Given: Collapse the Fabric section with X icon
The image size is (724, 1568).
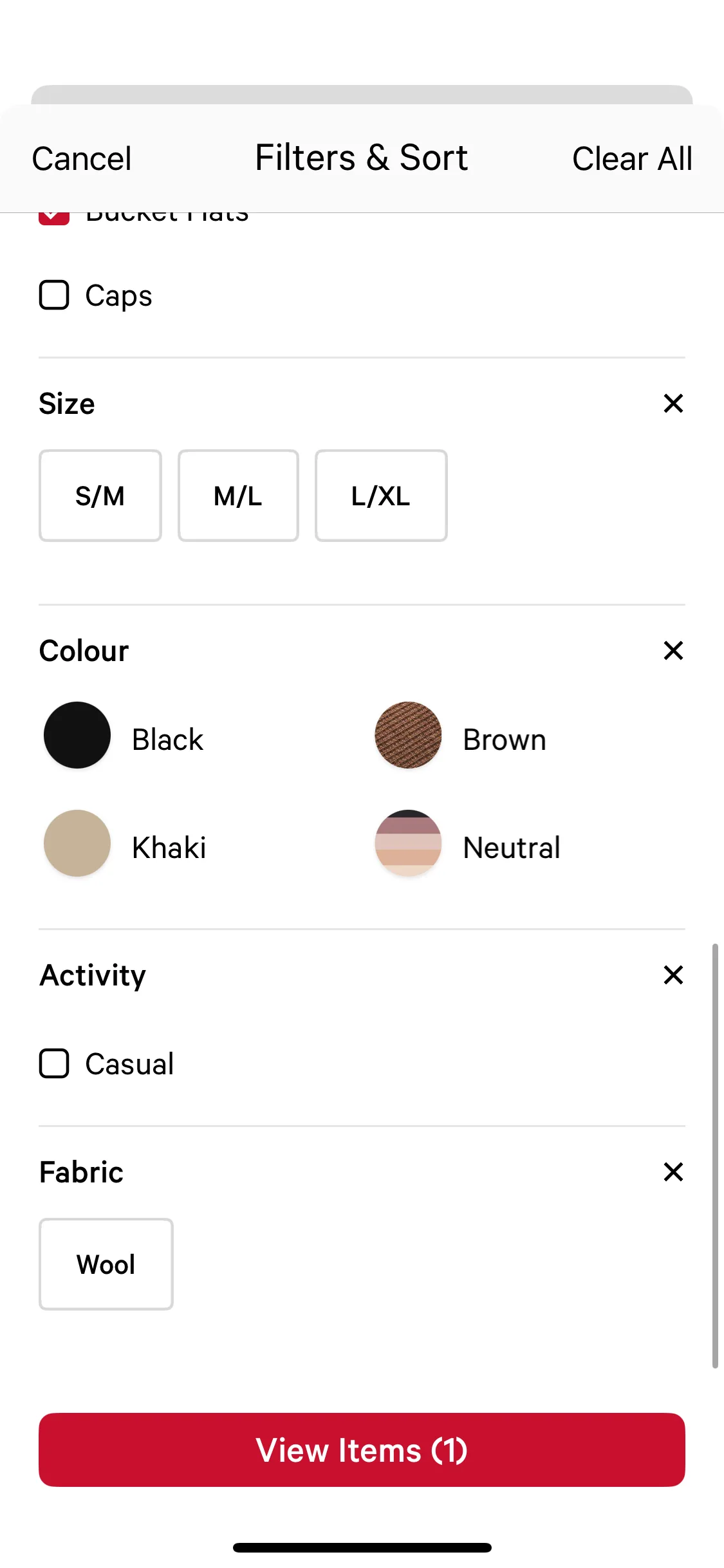Looking at the screenshot, I should (673, 1172).
